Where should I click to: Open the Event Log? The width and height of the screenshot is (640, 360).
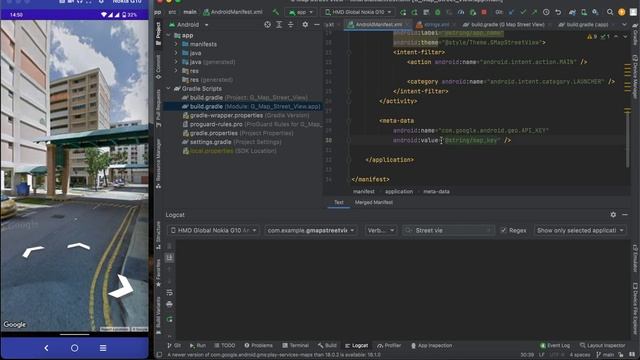(555, 345)
